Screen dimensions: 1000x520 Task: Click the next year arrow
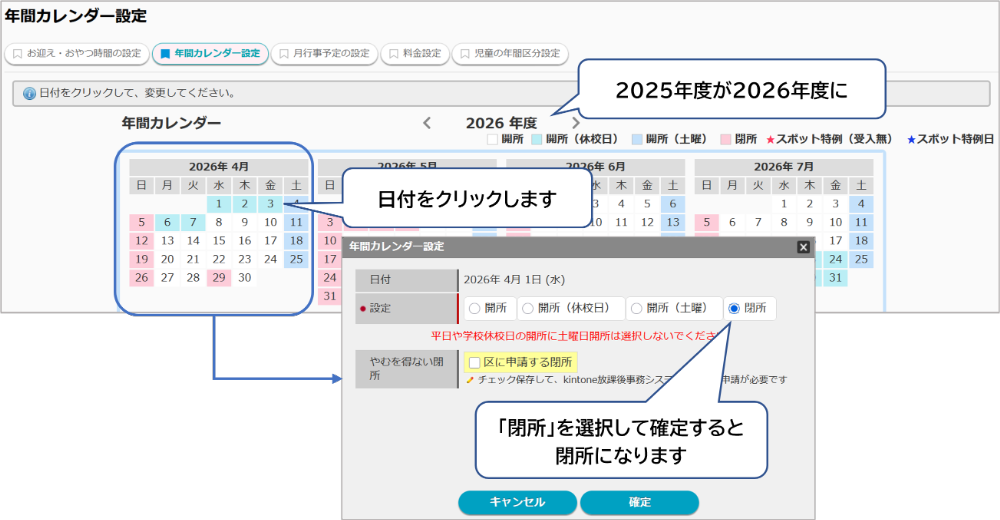575,123
